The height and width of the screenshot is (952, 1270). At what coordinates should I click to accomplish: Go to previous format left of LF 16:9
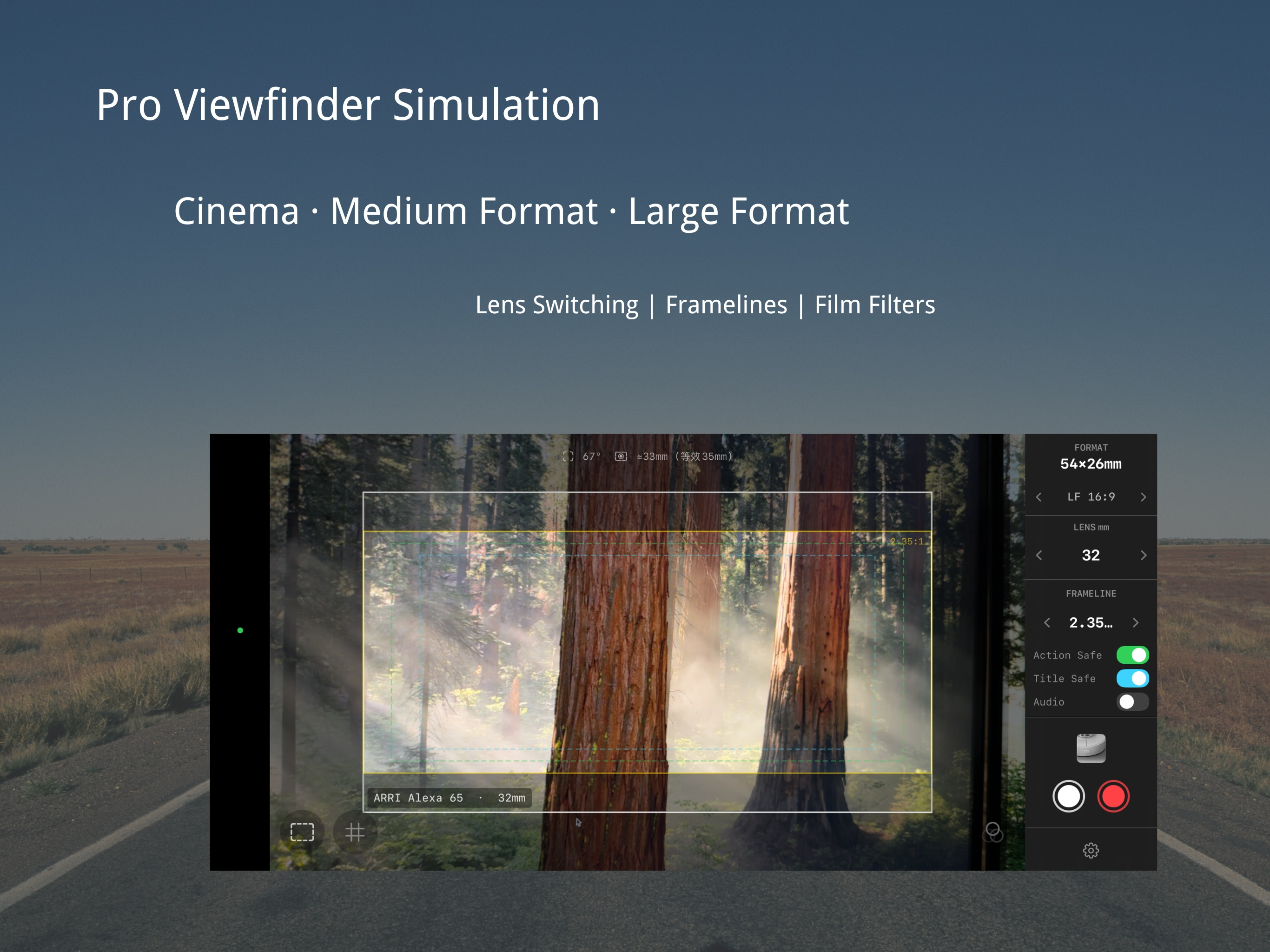(1038, 497)
